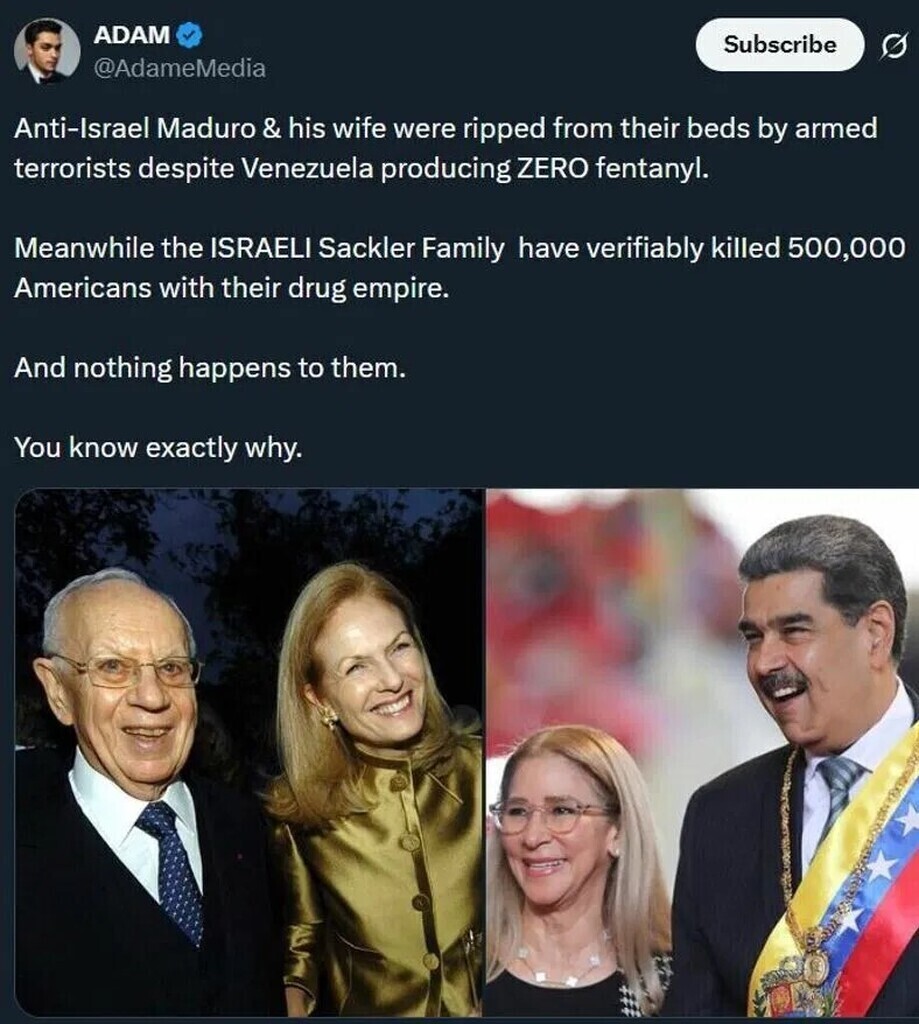Click the line "You know exactly why."
919x1024 pixels.
(x=158, y=448)
